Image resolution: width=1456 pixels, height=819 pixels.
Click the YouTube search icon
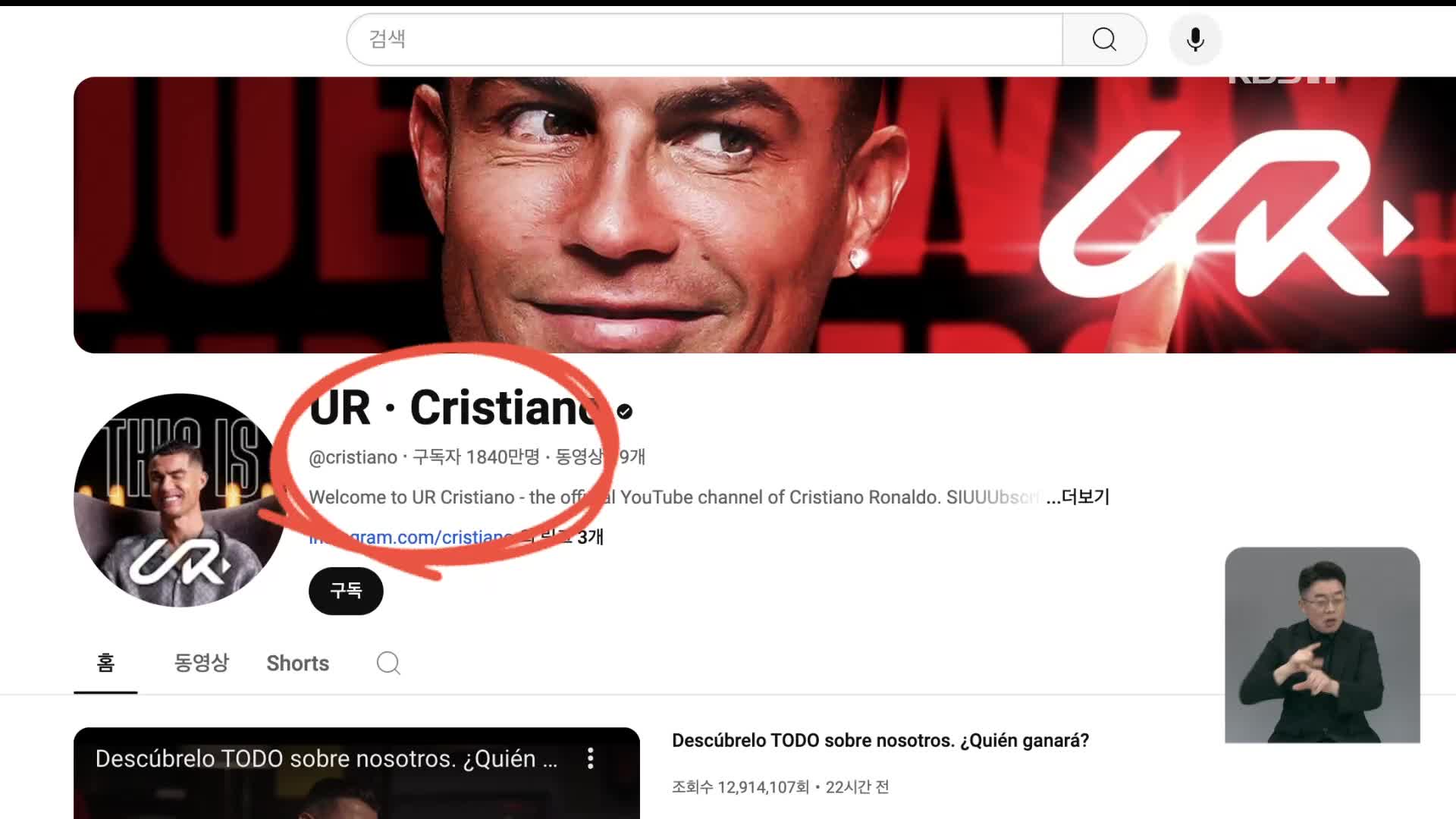point(1103,38)
